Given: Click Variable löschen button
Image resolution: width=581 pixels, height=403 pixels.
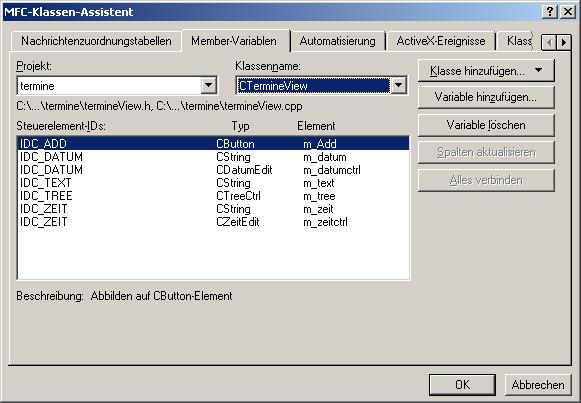Looking at the screenshot, I should 486,125.
